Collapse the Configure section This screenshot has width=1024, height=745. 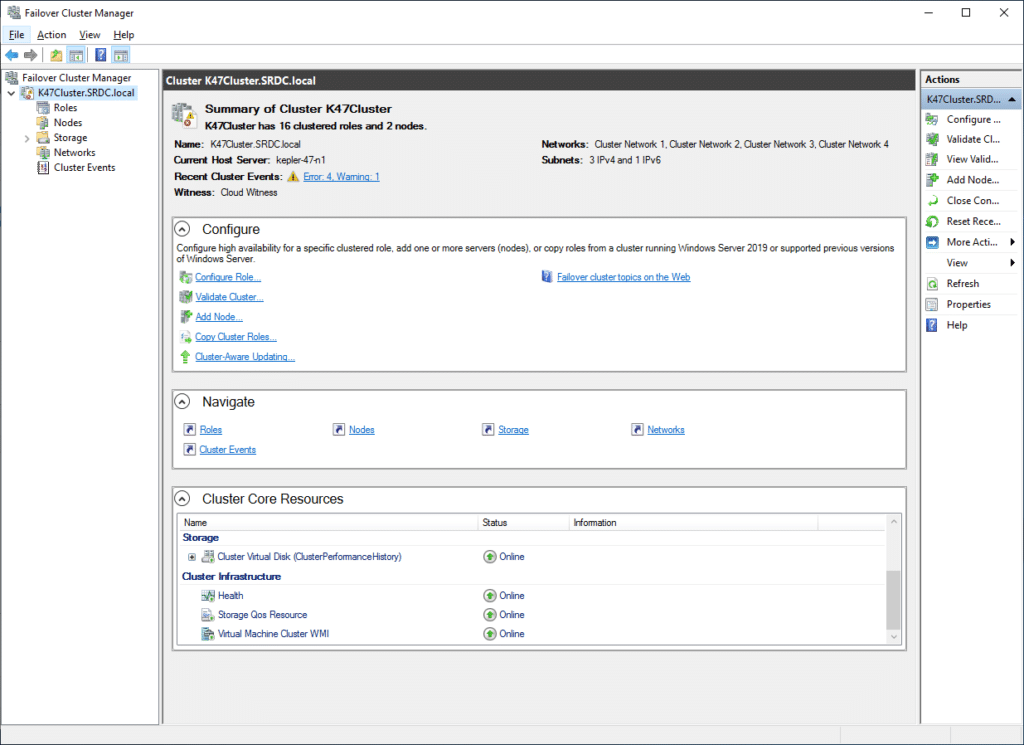click(x=182, y=229)
